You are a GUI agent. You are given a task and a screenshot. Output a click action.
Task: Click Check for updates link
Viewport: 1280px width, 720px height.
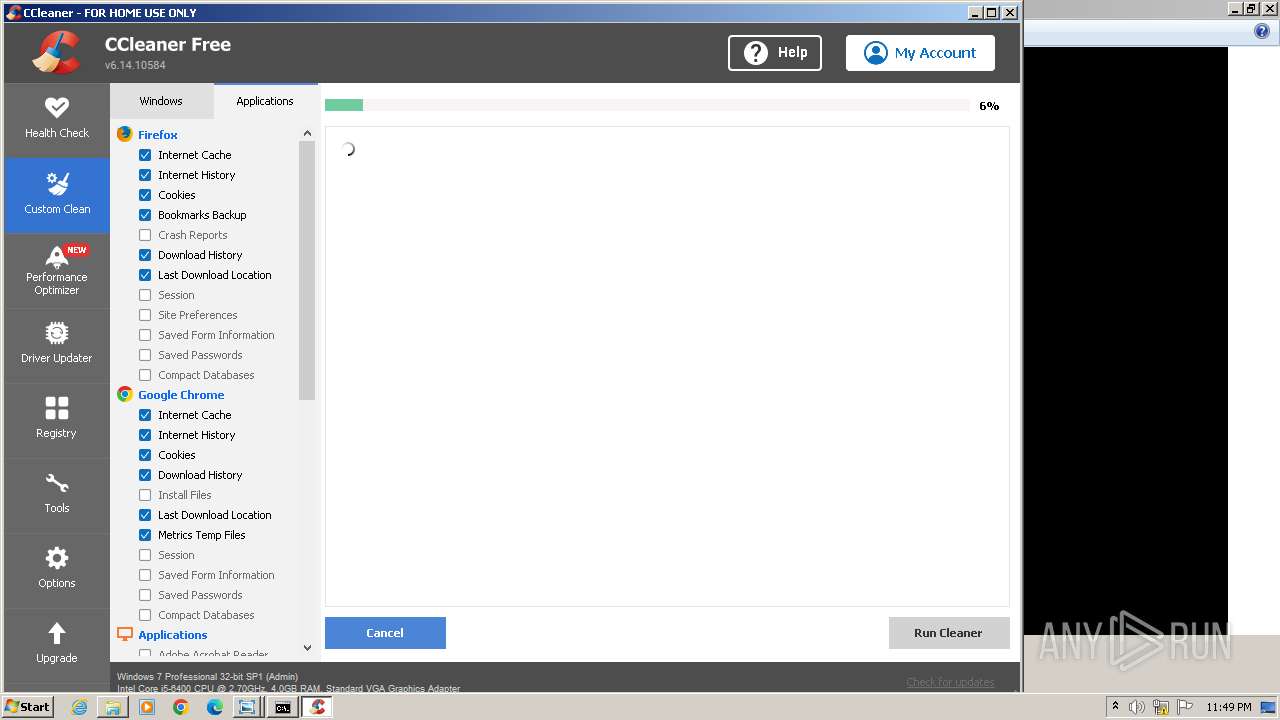click(950, 682)
